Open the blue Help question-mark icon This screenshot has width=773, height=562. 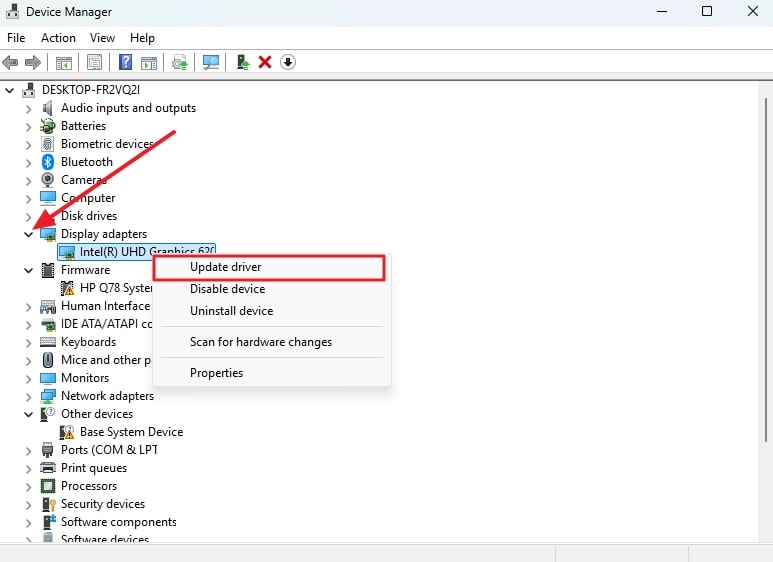click(x=125, y=62)
